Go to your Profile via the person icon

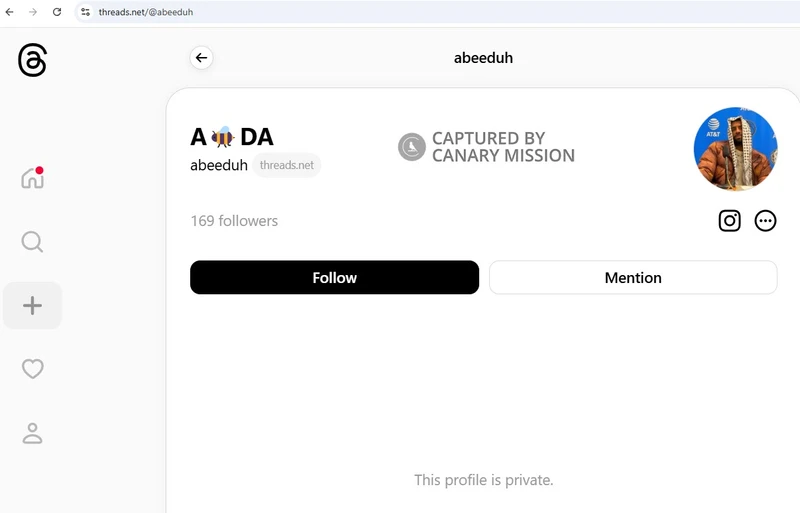pyautogui.click(x=32, y=433)
